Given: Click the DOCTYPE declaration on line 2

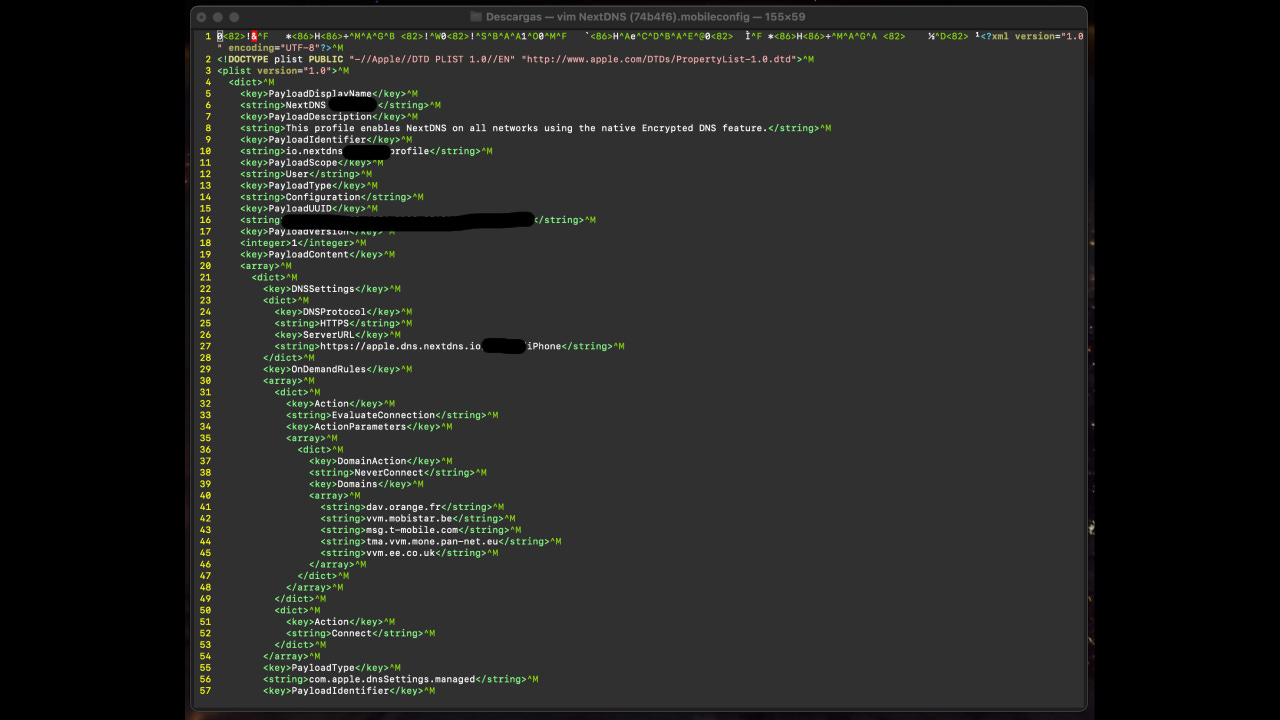Looking at the screenshot, I should (515, 59).
